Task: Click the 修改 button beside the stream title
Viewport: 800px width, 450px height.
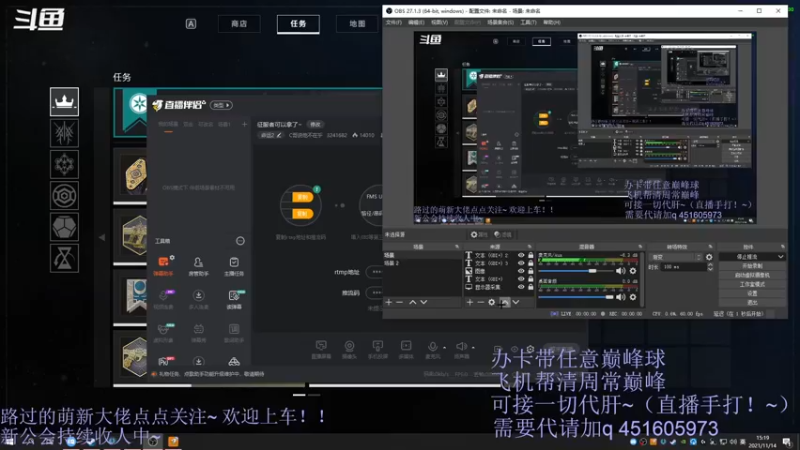Action: coord(315,124)
